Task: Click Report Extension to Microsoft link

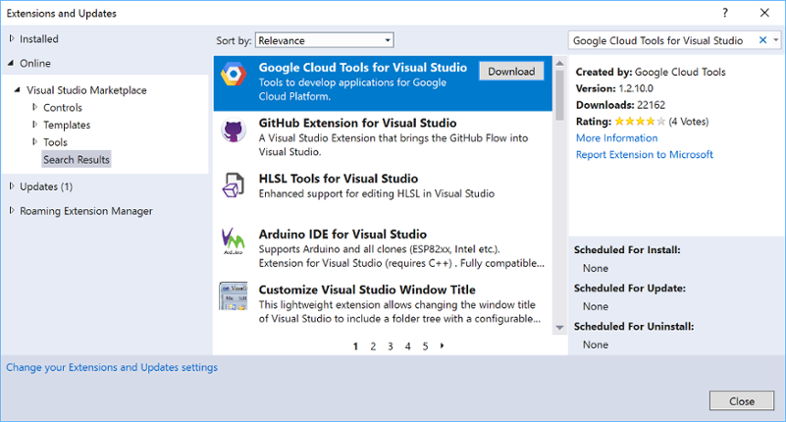Action: (644, 154)
